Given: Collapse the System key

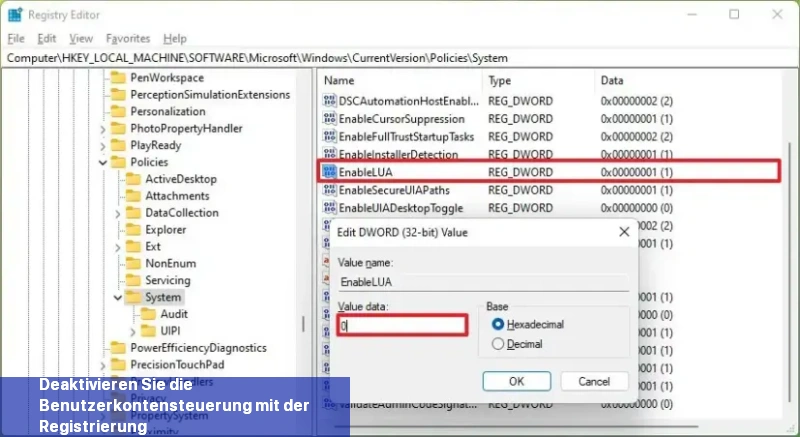Looking at the screenshot, I should pos(118,297).
